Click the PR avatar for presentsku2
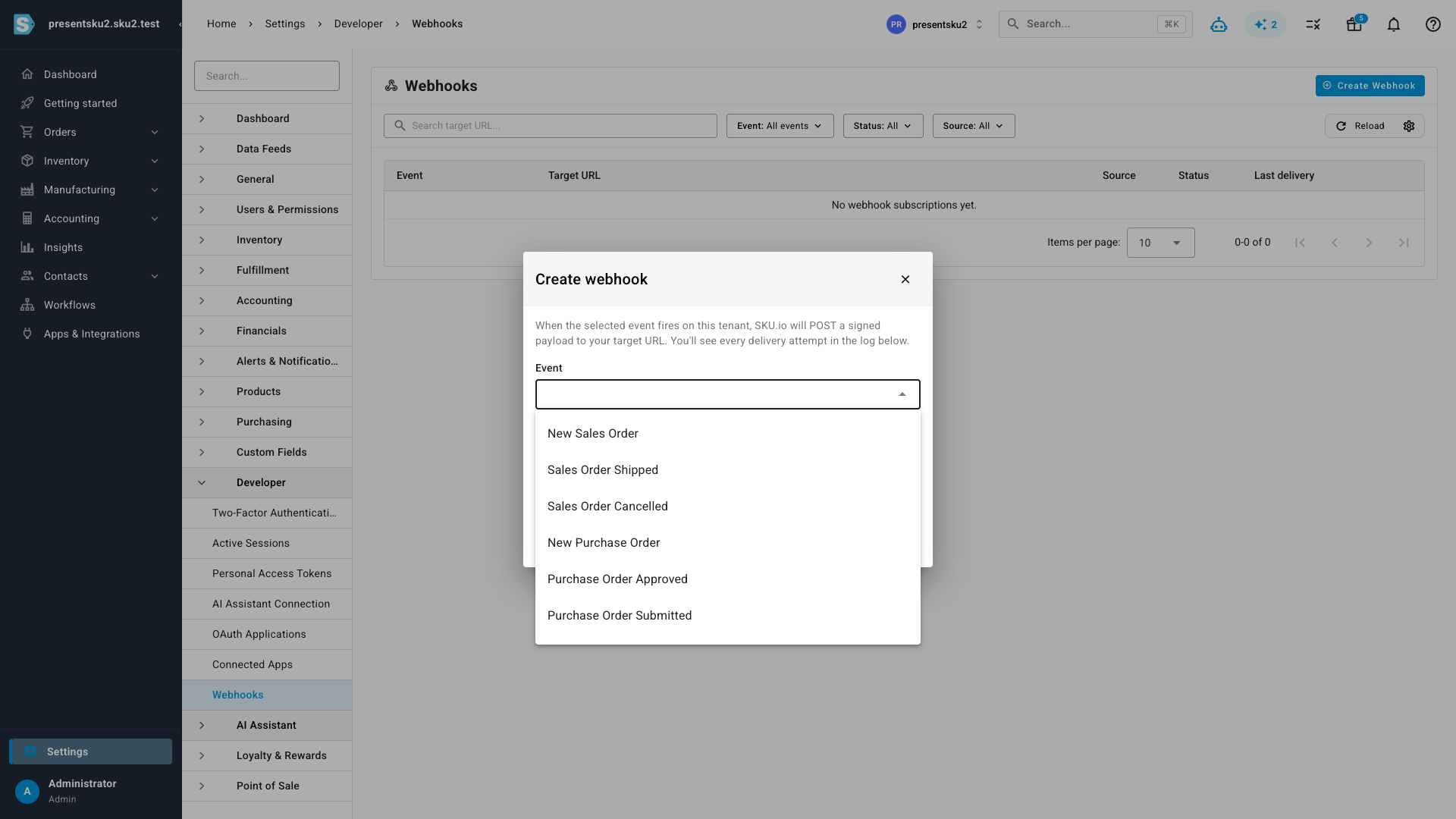Viewport: 1456px width, 819px height. coord(896,24)
